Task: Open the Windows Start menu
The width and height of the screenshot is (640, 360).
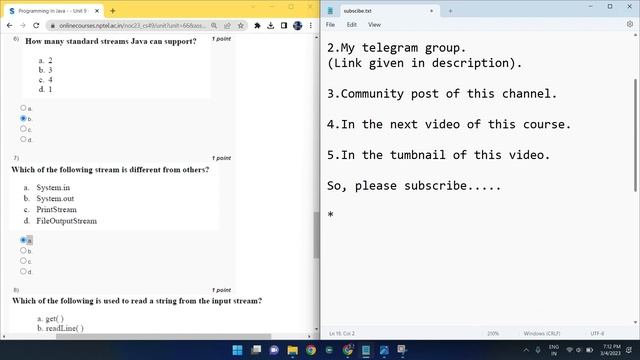Action: tap(237, 350)
